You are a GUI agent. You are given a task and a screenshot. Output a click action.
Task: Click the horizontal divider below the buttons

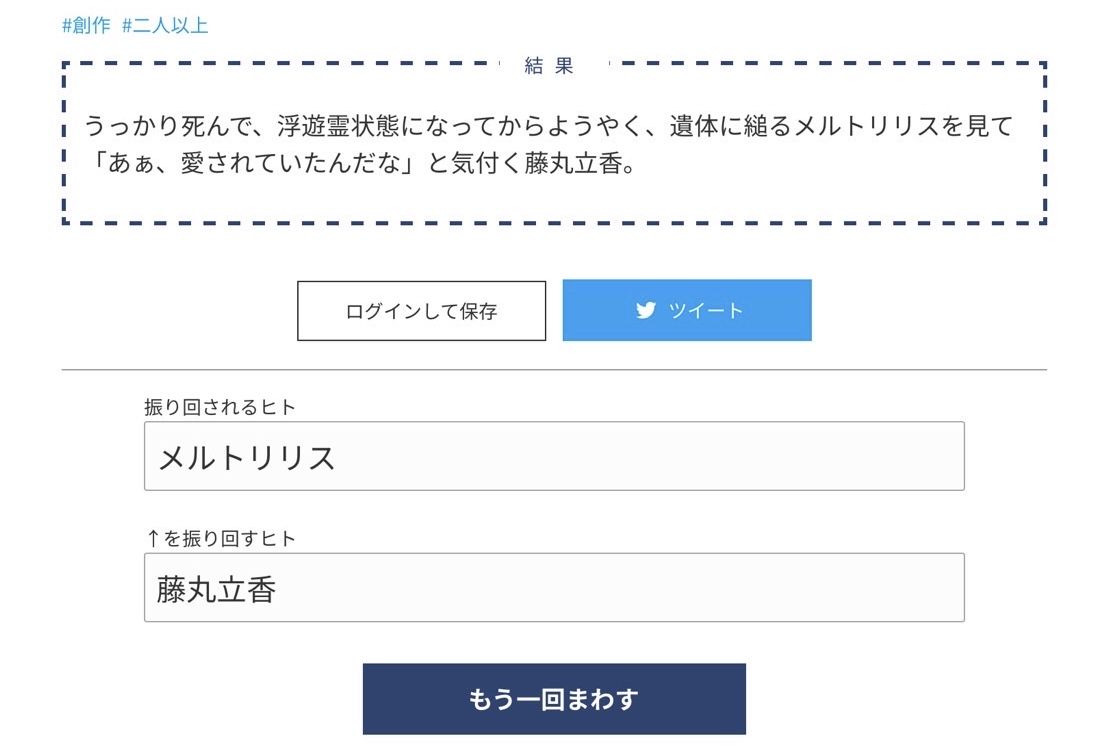(x=554, y=369)
